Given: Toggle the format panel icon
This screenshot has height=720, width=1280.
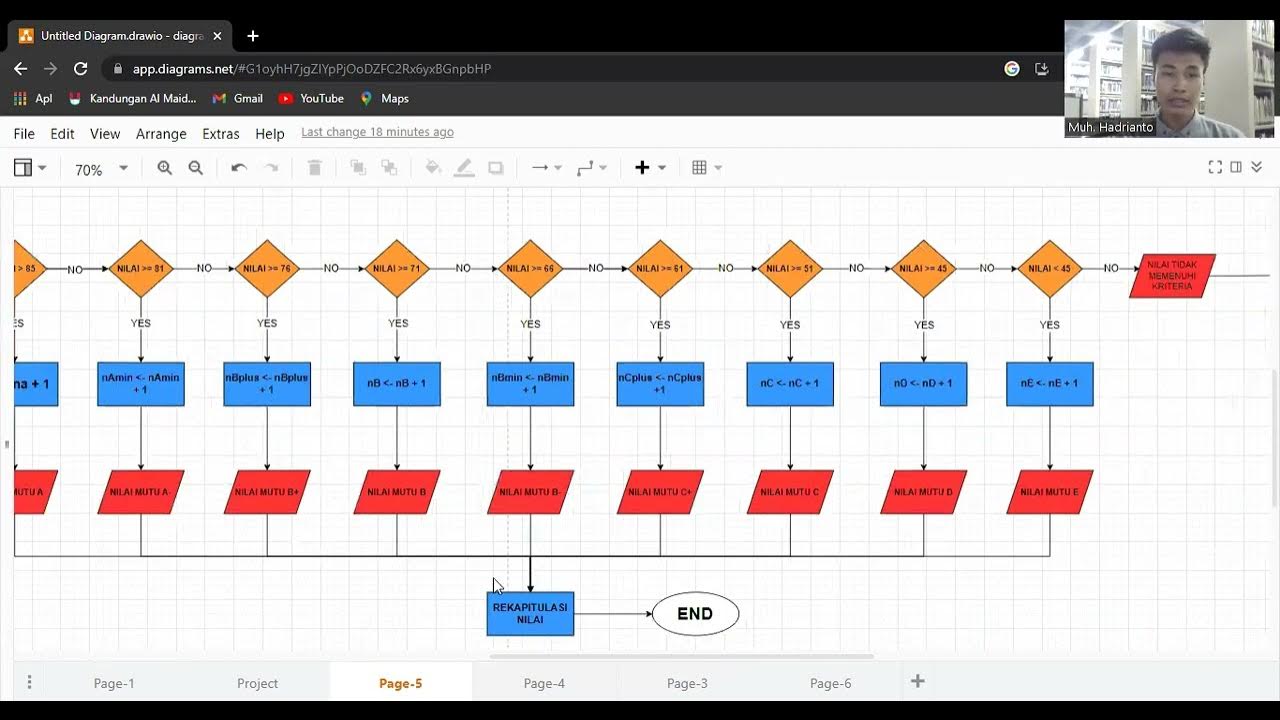Looking at the screenshot, I should pyautogui.click(x=1236, y=167).
